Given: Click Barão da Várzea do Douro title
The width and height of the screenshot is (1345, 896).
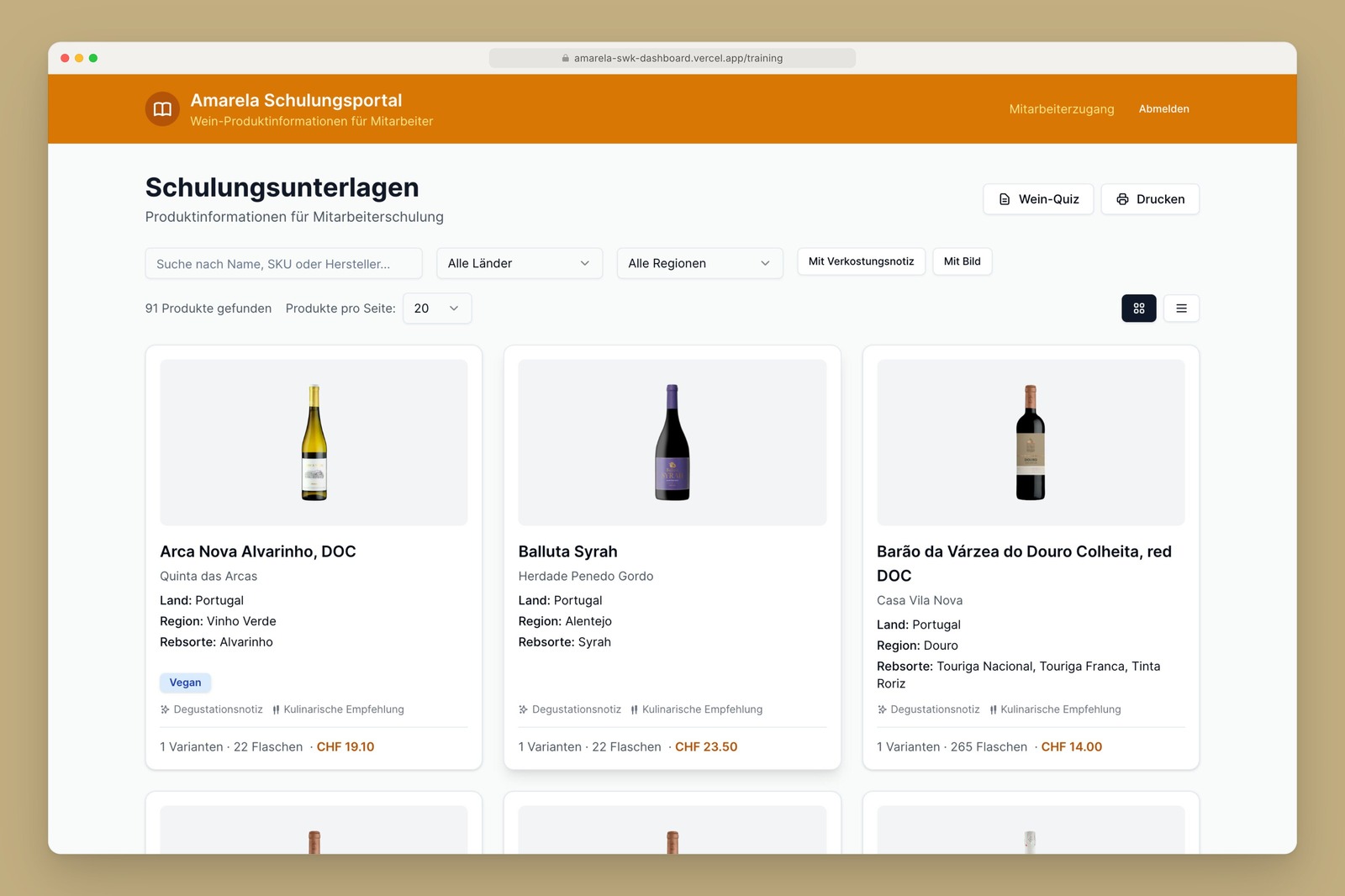Looking at the screenshot, I should tap(1024, 563).
